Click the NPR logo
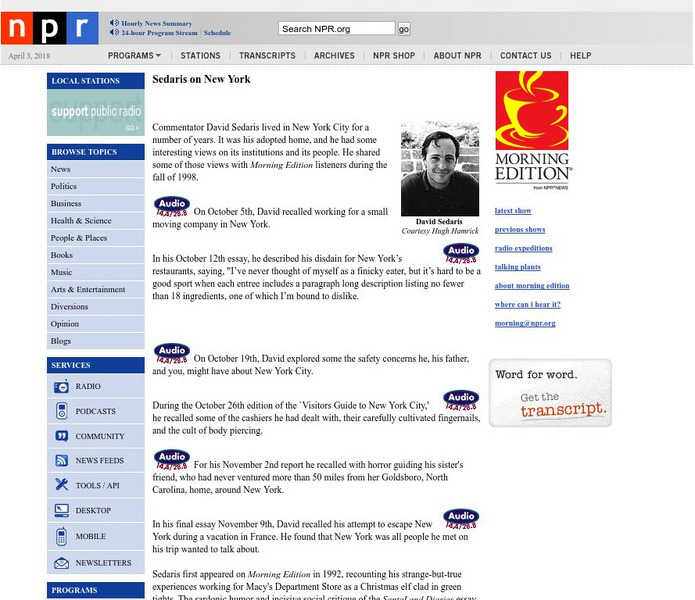The image size is (695, 600). coord(50,28)
